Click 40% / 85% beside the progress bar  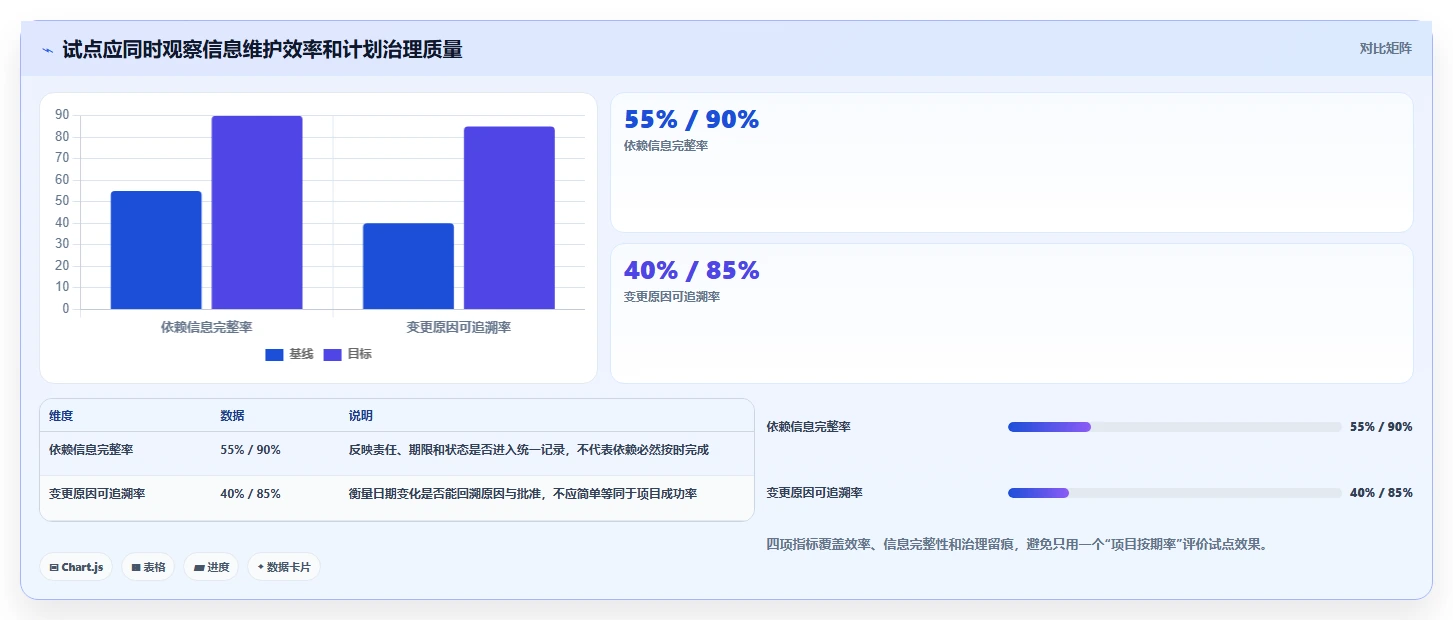click(x=1381, y=493)
